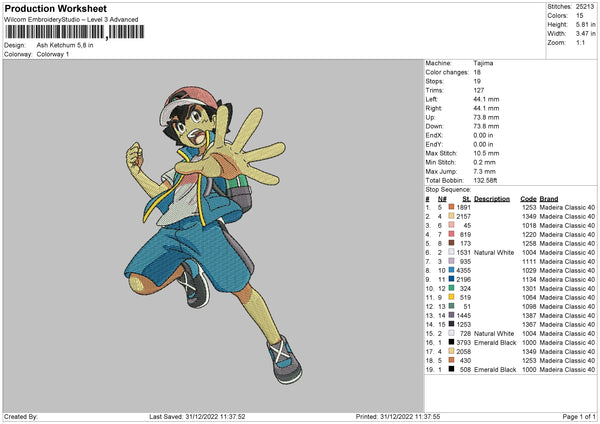Viewport: 600px width, 424px height.
Task: Click the "N#" column header
Action: point(442,199)
